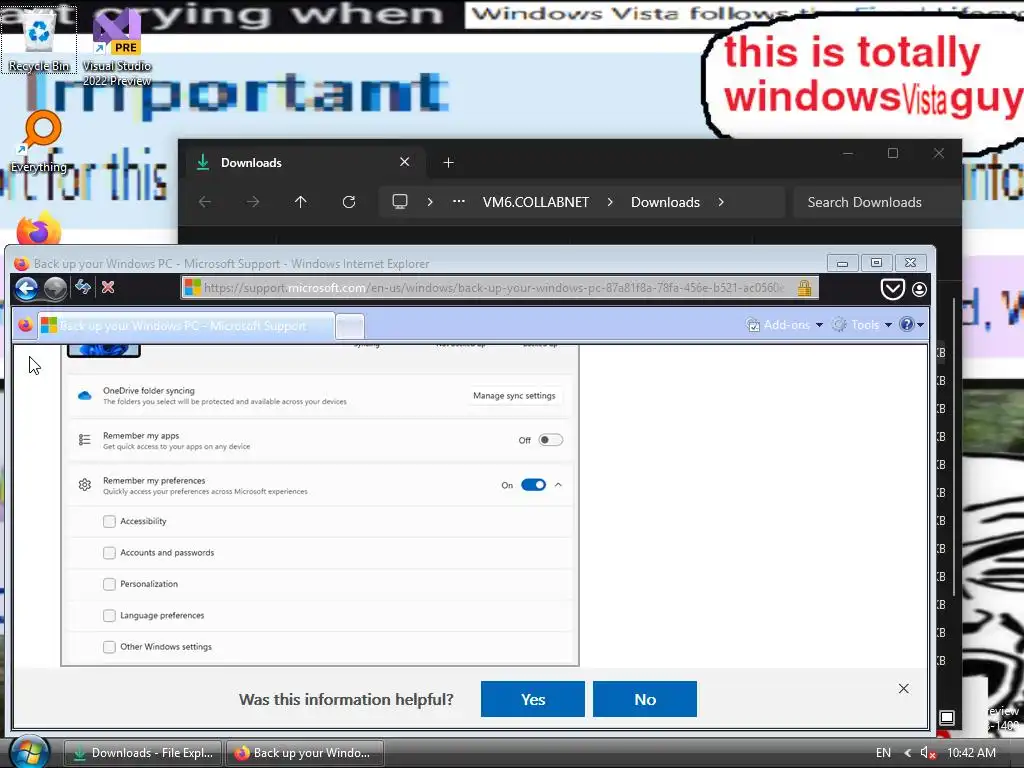The height and width of the screenshot is (768, 1024).
Task: Click VM6.COLLABNET breadcrumb segment
Action: (x=536, y=202)
